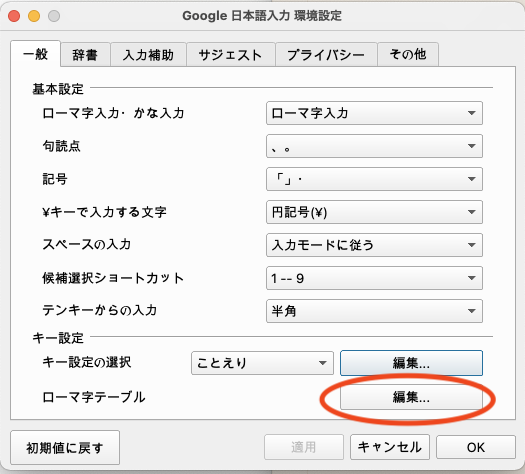
Task: Open the その他 tab
Action: tap(408, 55)
